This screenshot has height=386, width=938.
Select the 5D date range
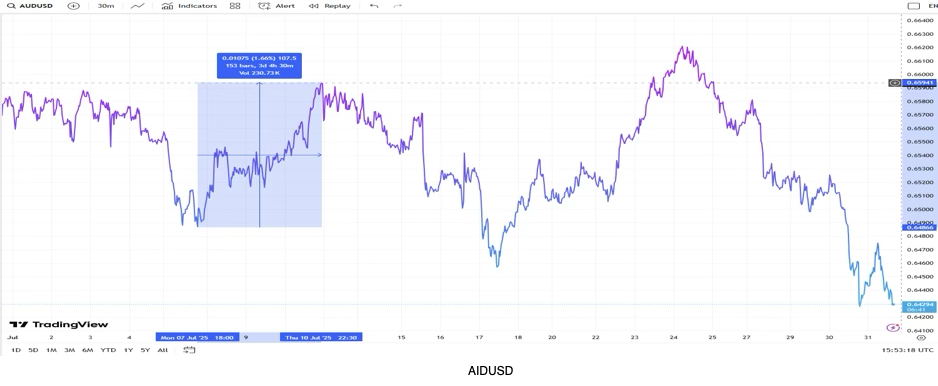coord(33,350)
